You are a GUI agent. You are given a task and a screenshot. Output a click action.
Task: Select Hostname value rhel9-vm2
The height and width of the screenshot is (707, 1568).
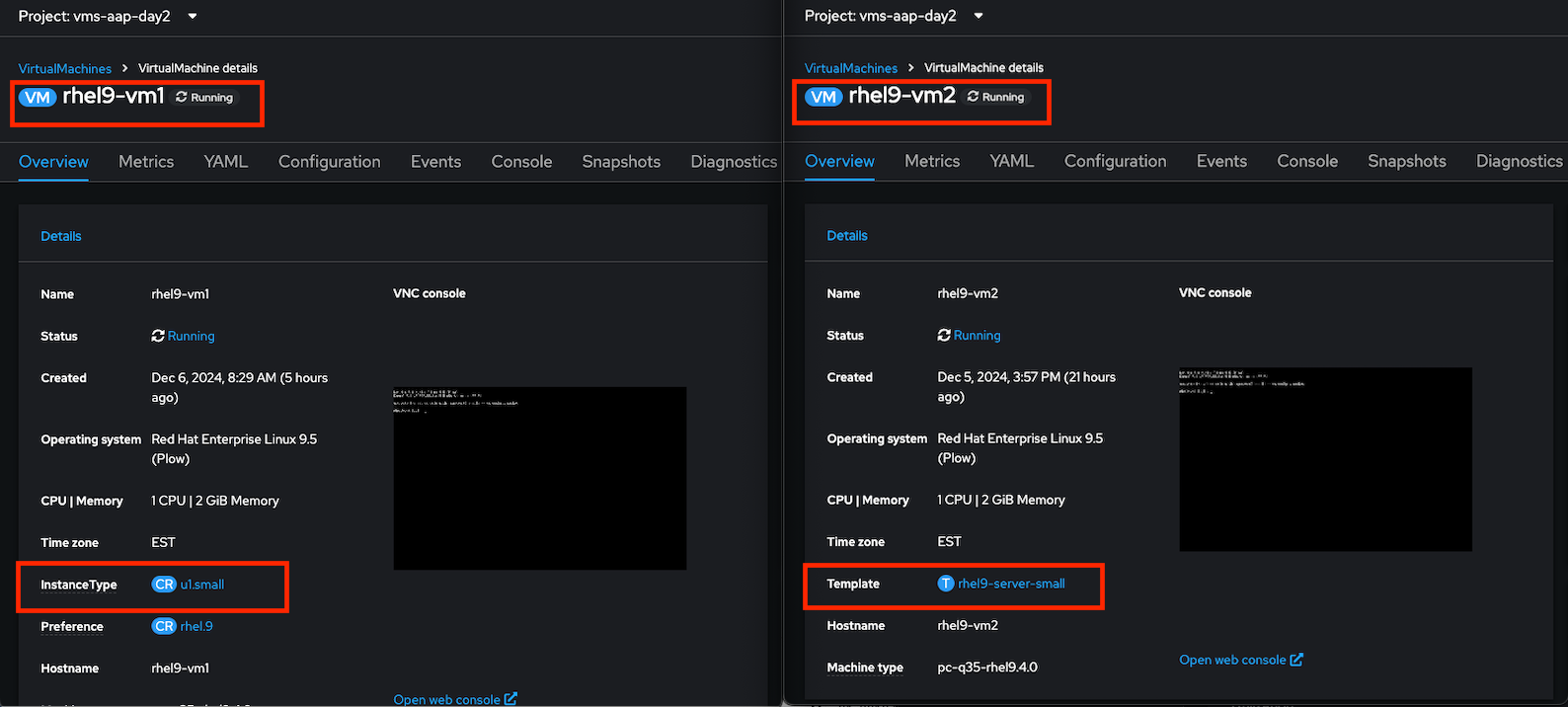(x=968, y=626)
